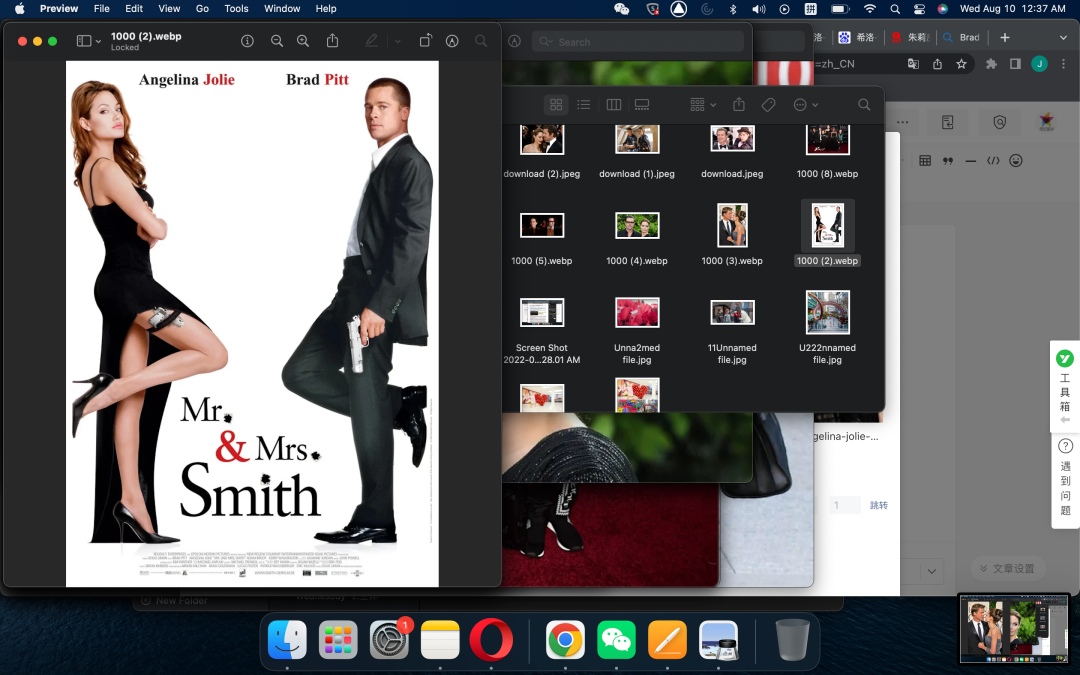Open the Tools menu in menu bar

(236, 9)
